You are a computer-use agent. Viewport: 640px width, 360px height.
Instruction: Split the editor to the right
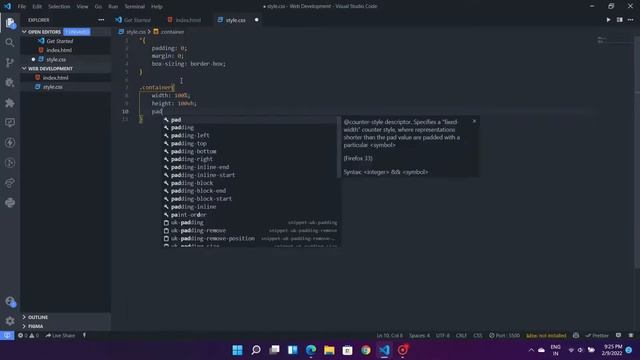620,20
